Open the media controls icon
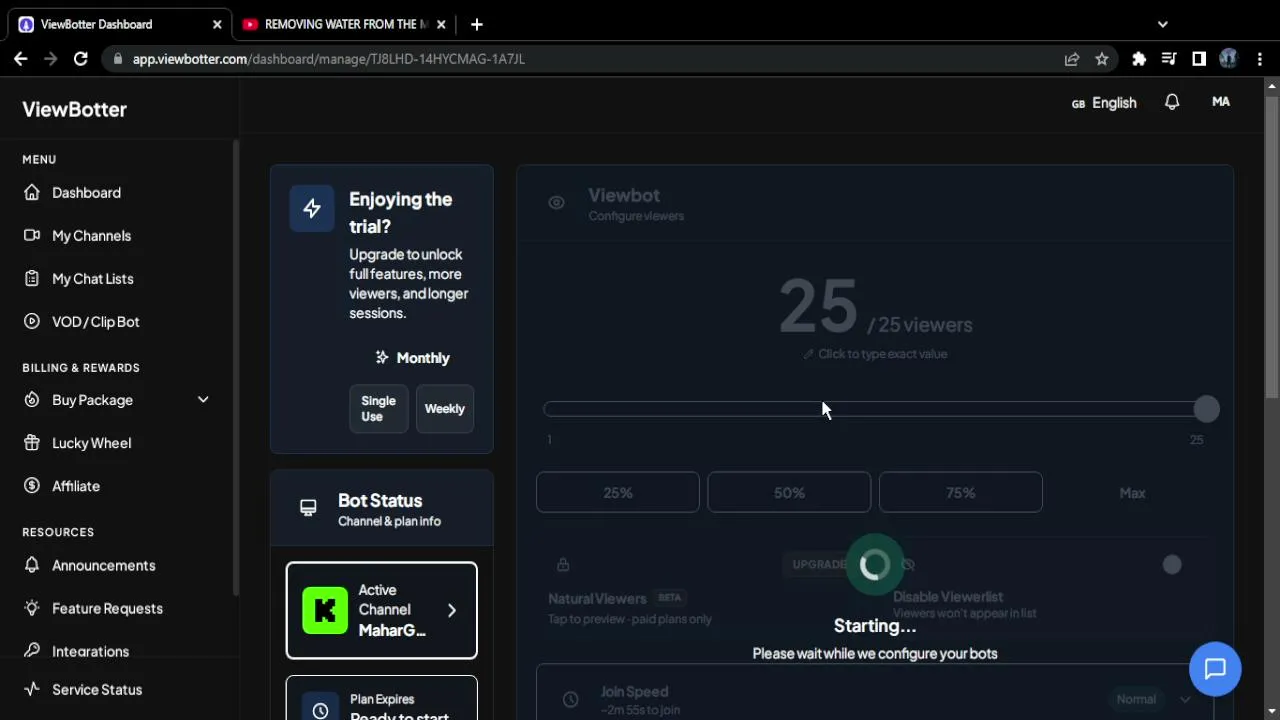Screen dimensions: 1280x720 [x=1169, y=59]
